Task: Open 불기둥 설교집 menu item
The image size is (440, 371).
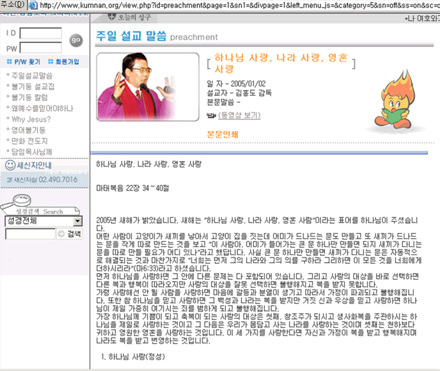Action: 33,87
